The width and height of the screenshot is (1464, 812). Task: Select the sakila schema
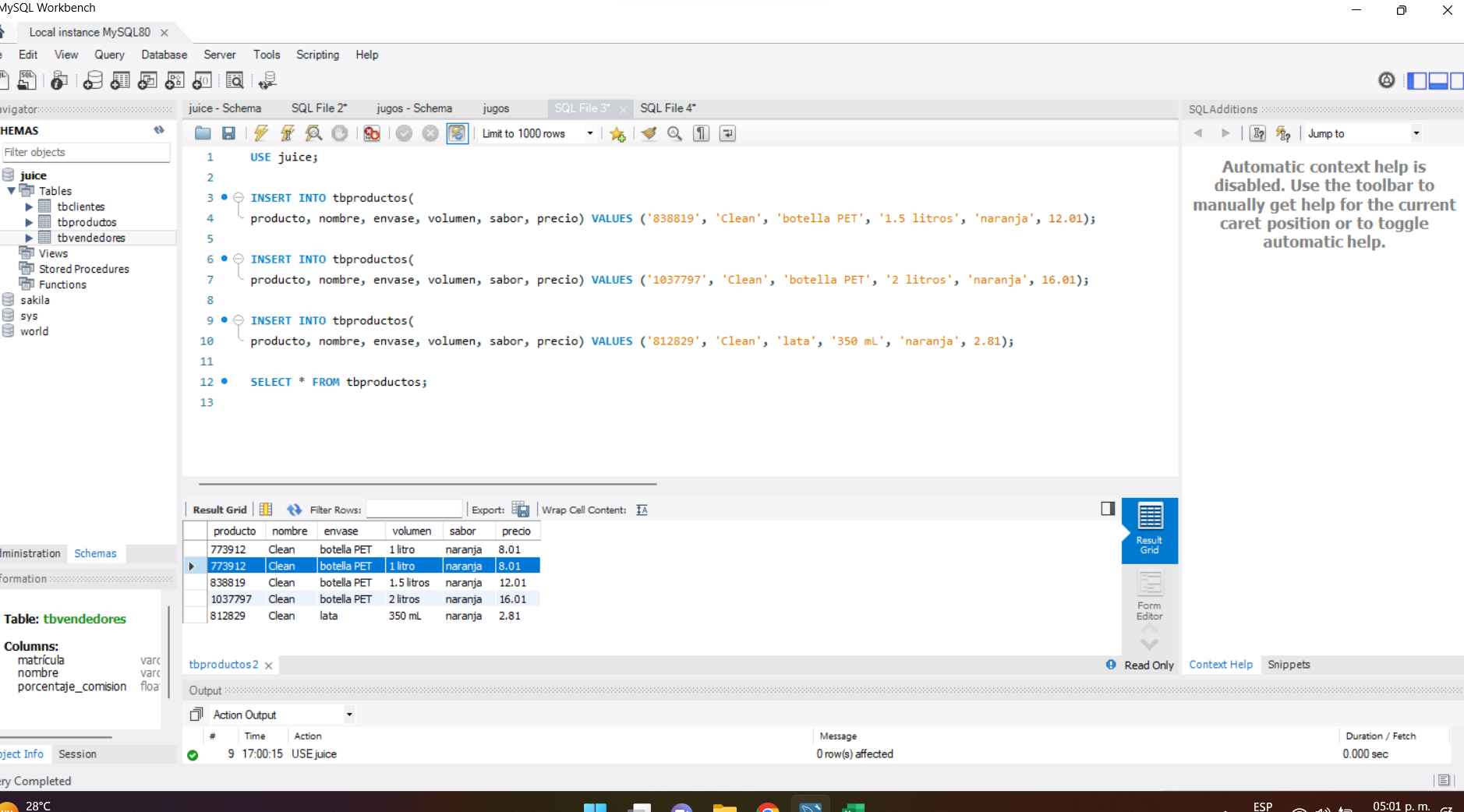coord(34,300)
